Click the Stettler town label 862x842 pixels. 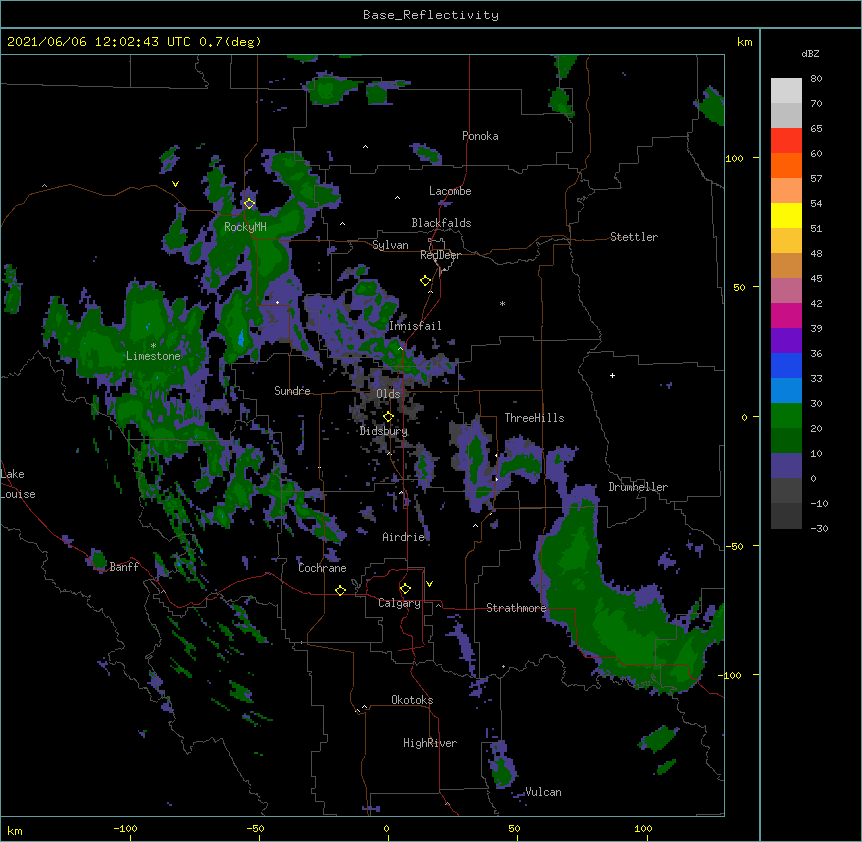(634, 237)
